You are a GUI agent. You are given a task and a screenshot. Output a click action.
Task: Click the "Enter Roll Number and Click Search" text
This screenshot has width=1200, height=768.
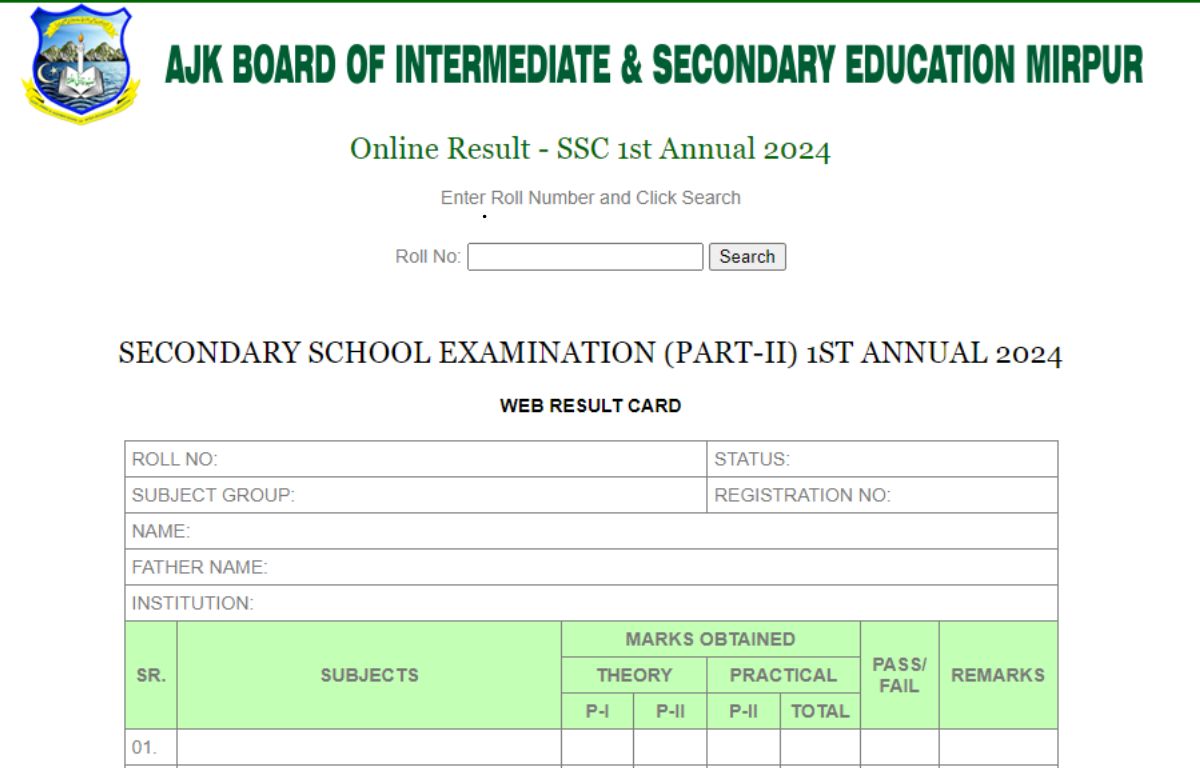pyautogui.click(x=590, y=198)
